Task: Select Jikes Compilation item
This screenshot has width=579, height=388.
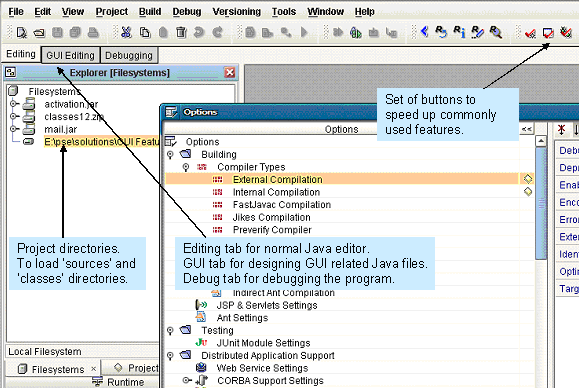Action: click(x=271, y=217)
